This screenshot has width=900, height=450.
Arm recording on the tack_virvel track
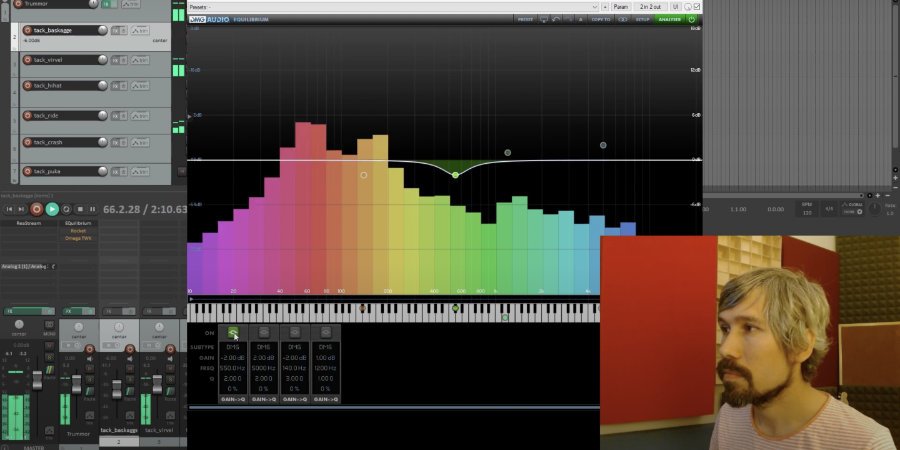28,60
